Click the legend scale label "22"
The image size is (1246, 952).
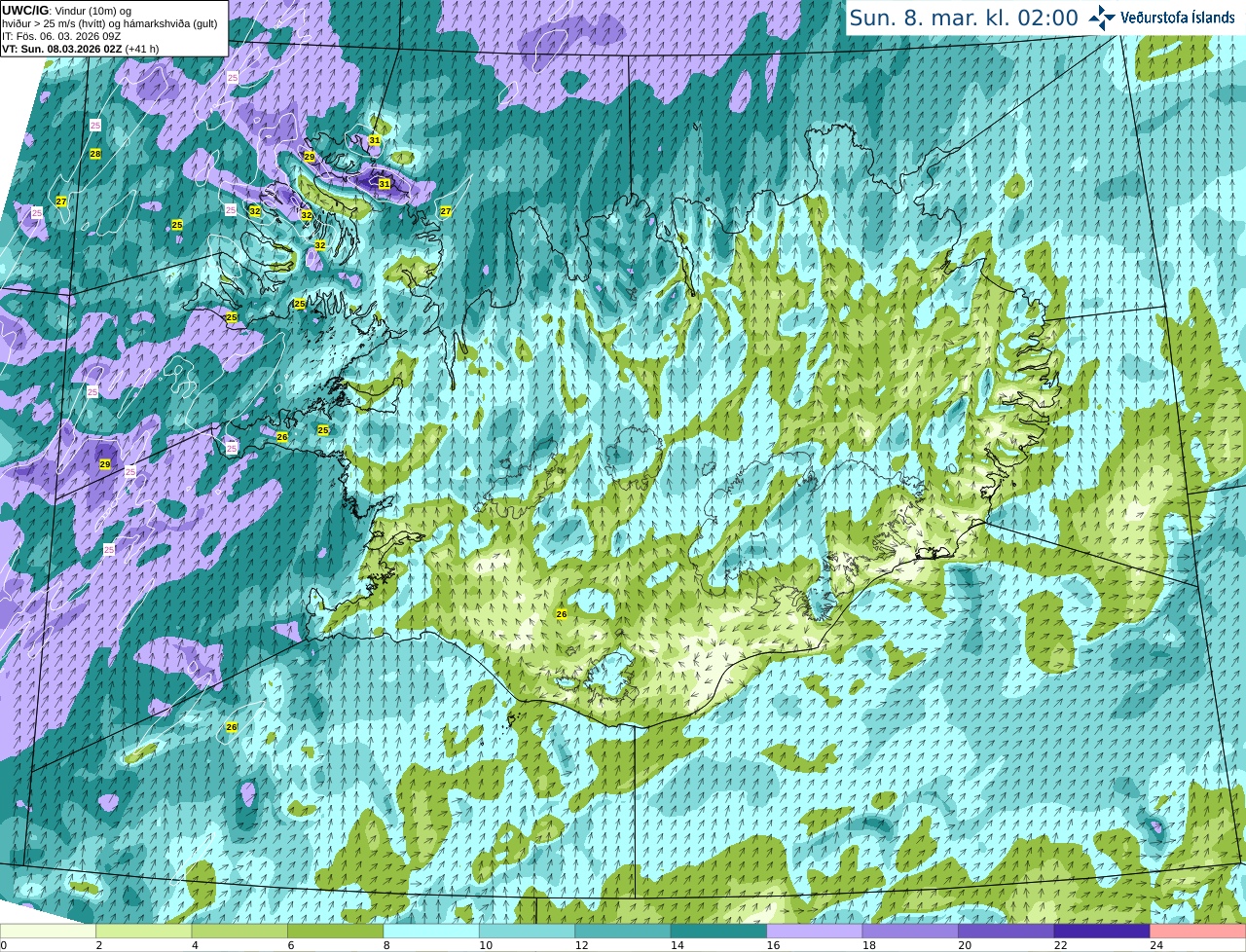coord(1060,945)
